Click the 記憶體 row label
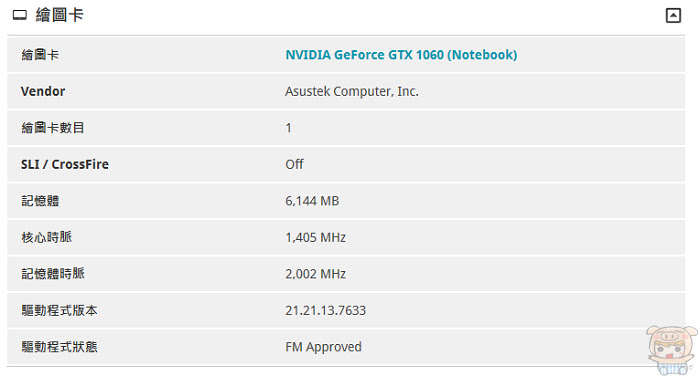Image resolution: width=700 pixels, height=376 pixels. (40, 201)
